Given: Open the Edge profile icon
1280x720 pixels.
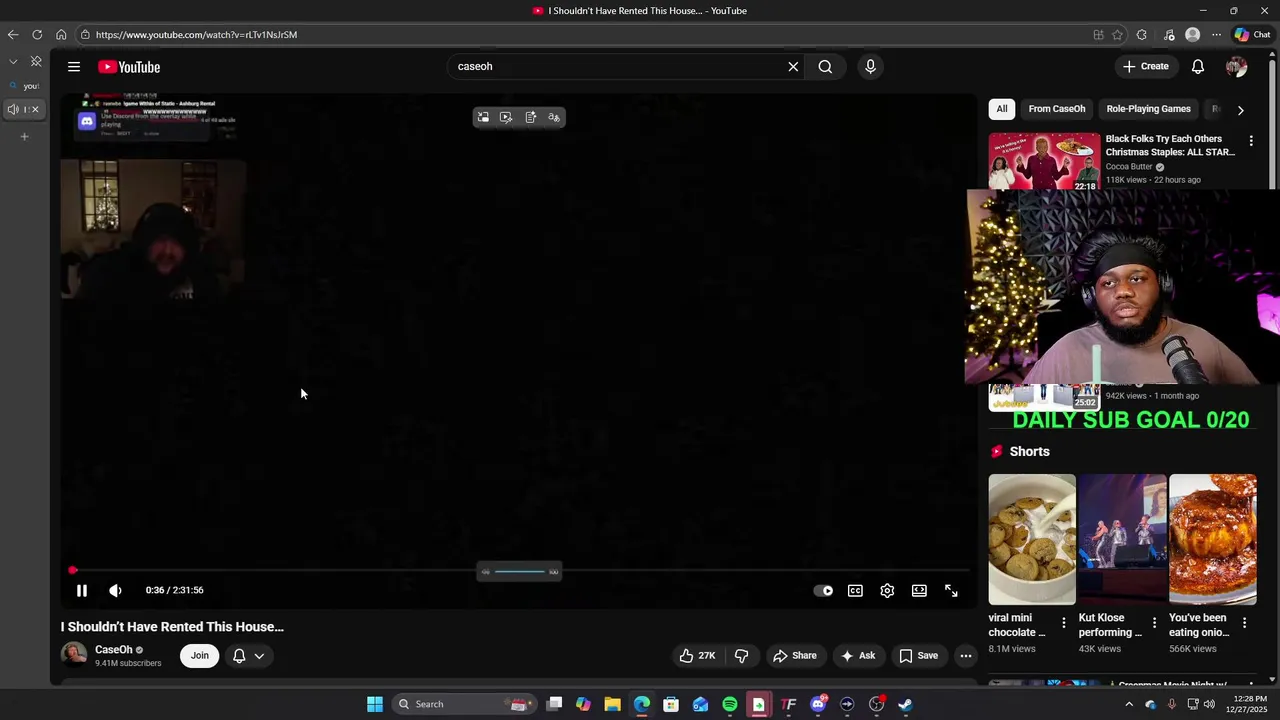Looking at the screenshot, I should 1192,34.
